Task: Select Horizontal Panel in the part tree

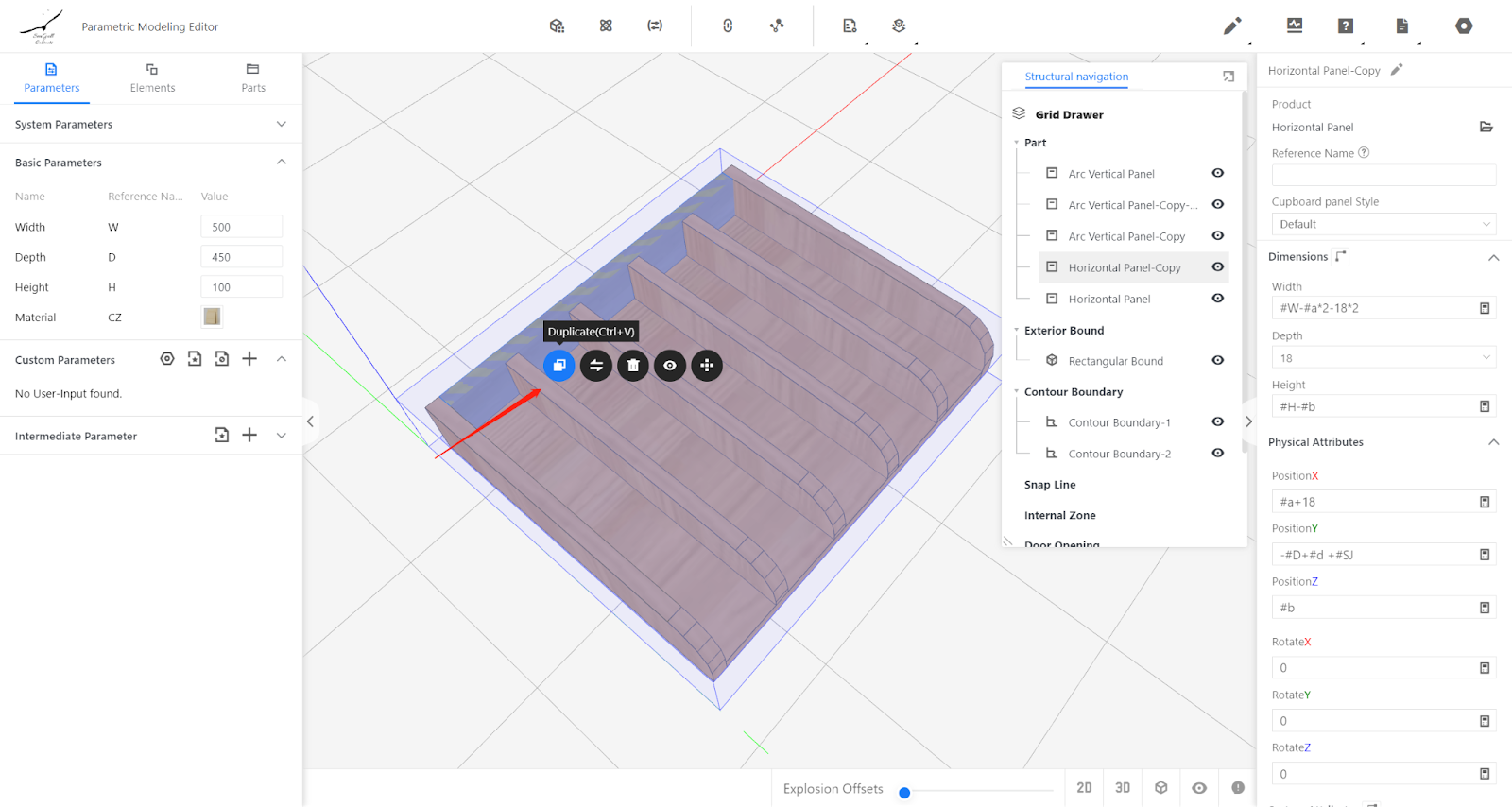Action: coord(1108,299)
